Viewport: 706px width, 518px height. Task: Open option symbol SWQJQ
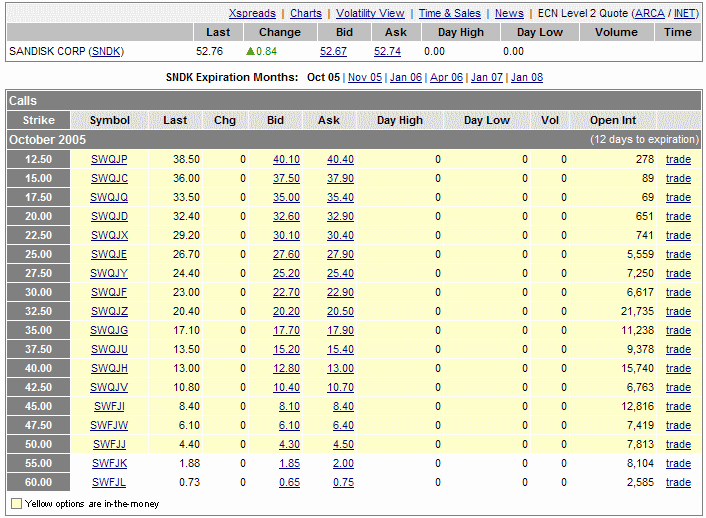(109, 197)
